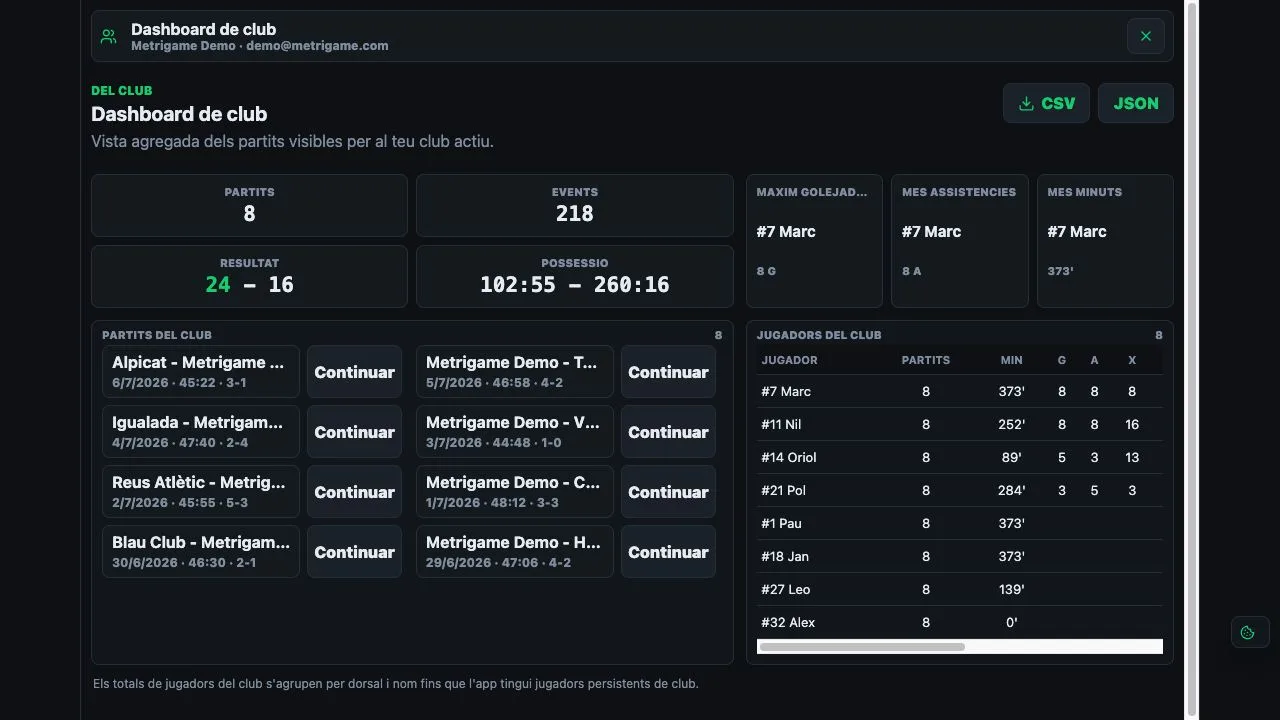Select the PARTITS stat card
Screen dimensions: 1280x720
pyautogui.click(x=249, y=205)
